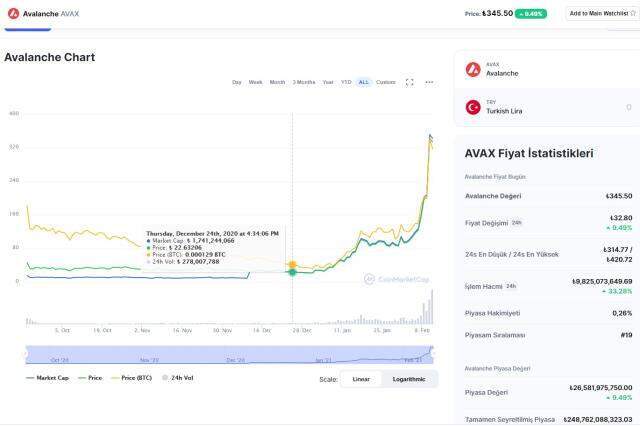Image resolution: width=640 pixels, height=426 pixels.
Task: Click the tooltip 24h Vol ₺278,007,788 line
Action: [183, 262]
